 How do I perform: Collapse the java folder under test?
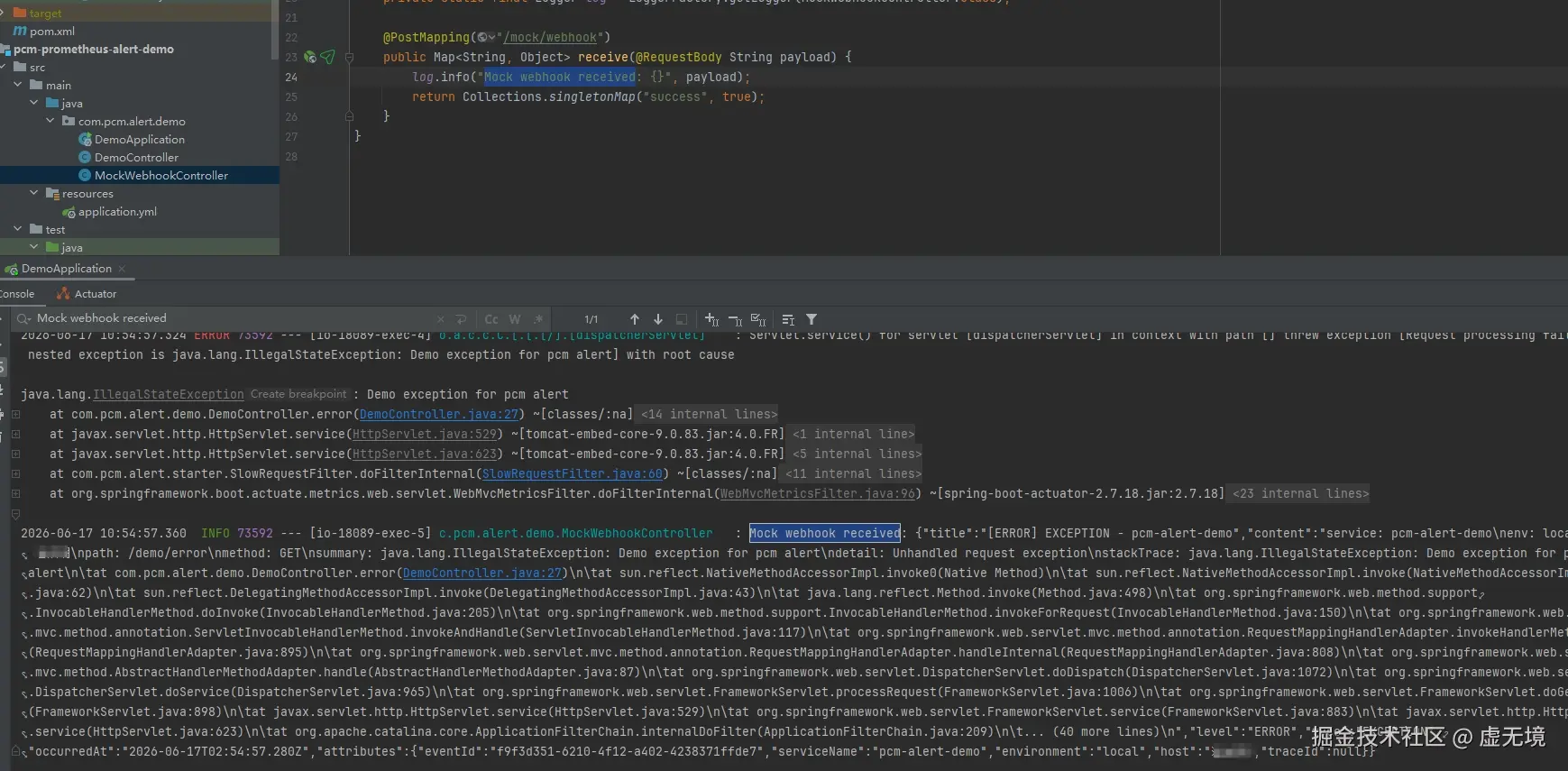(34, 247)
